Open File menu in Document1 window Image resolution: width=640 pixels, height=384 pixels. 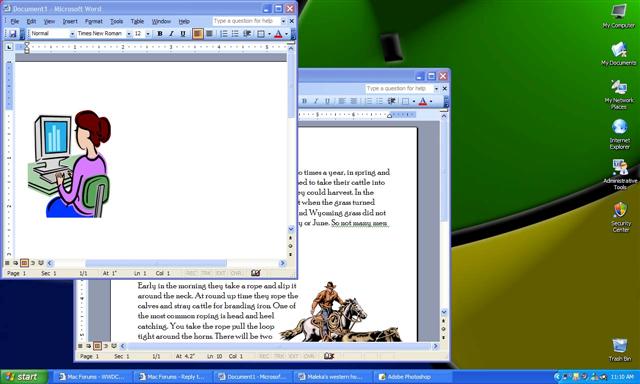[15, 21]
